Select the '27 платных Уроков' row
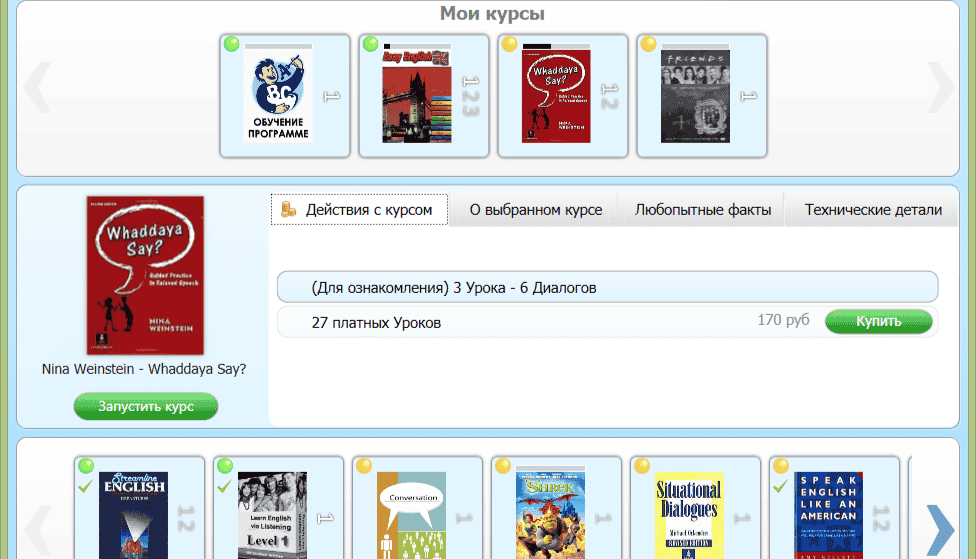Screen dimensions: 976x559 [608, 322]
